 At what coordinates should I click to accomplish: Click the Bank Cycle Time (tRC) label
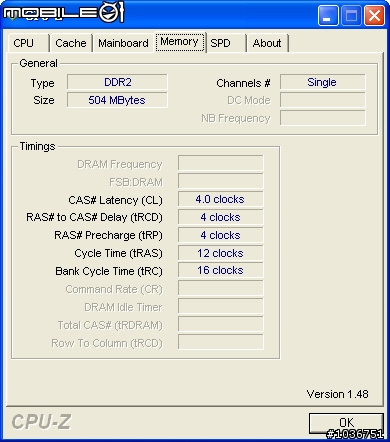pos(109,271)
